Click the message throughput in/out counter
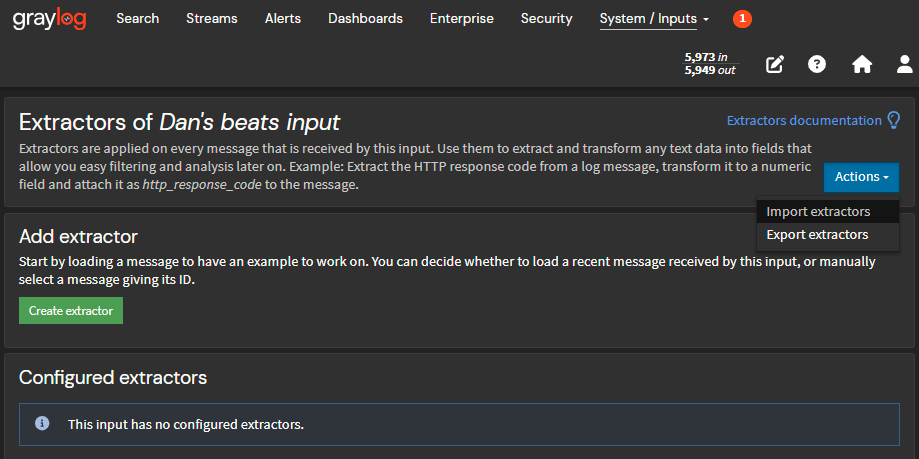The width and height of the screenshot is (919, 459). point(710,64)
